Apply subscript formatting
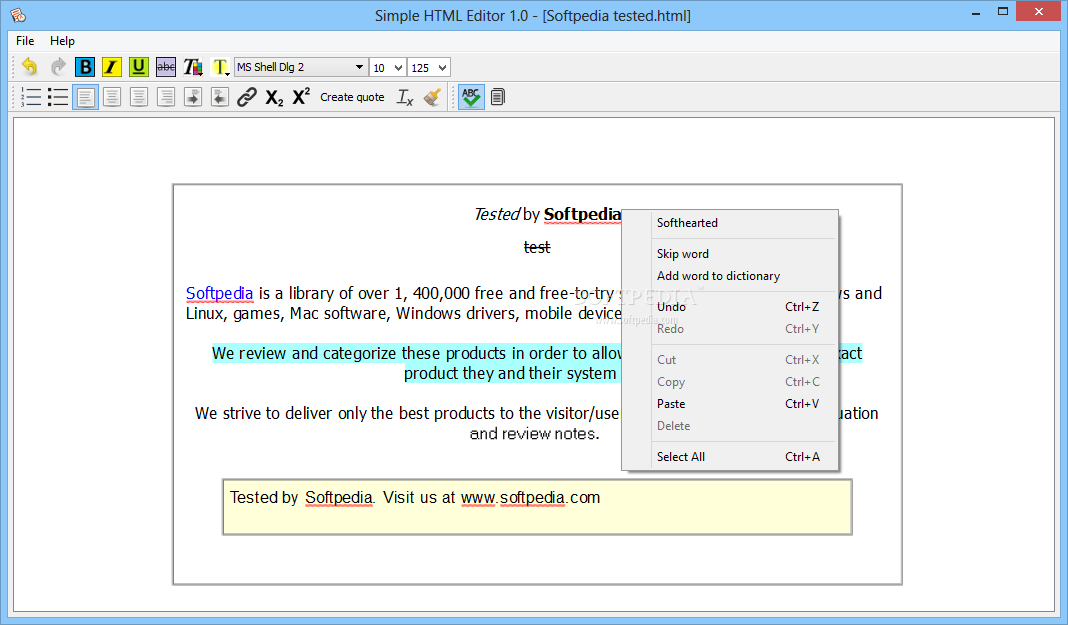The height and width of the screenshot is (625, 1068). (274, 97)
